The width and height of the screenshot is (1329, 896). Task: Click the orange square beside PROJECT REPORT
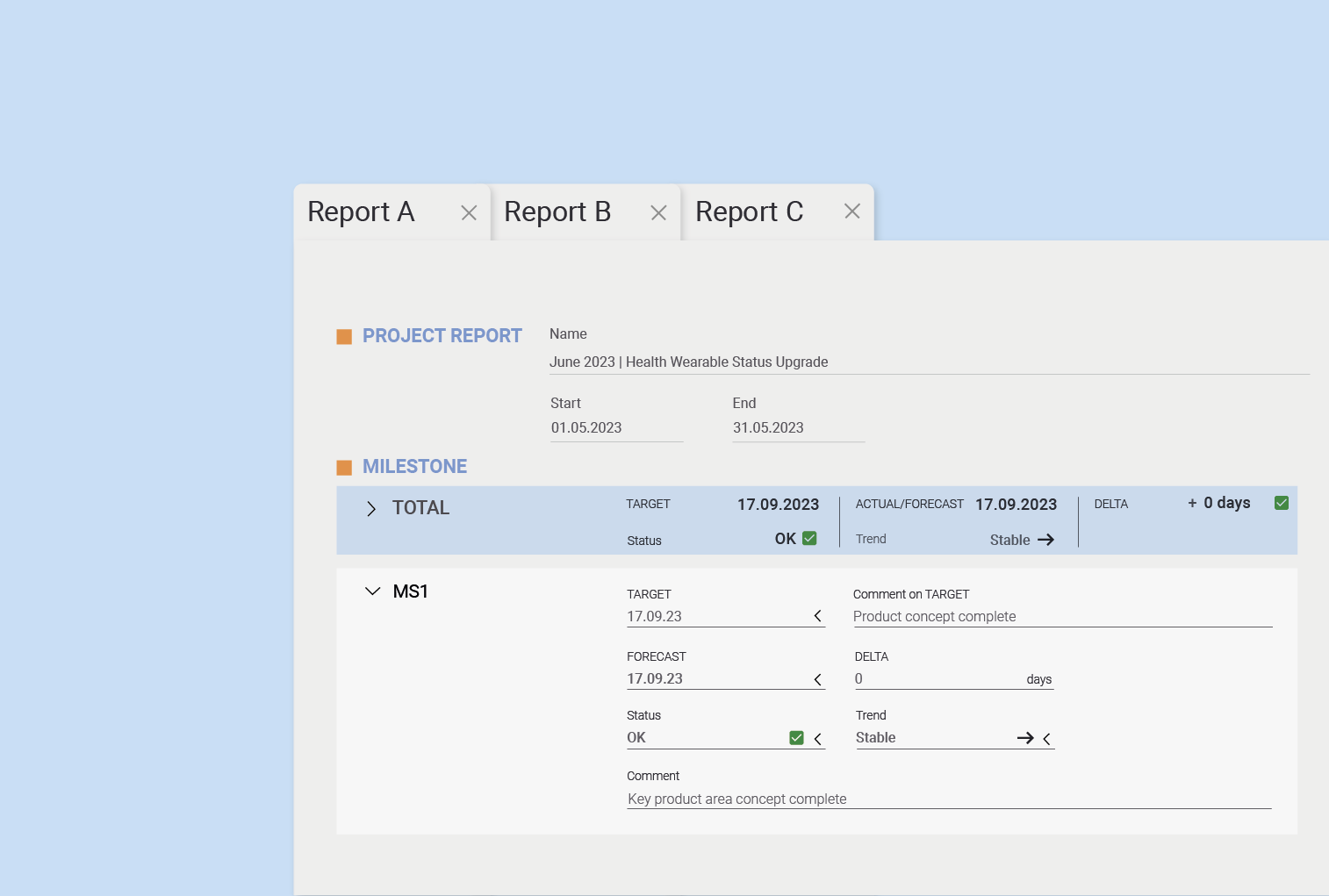[x=344, y=337]
